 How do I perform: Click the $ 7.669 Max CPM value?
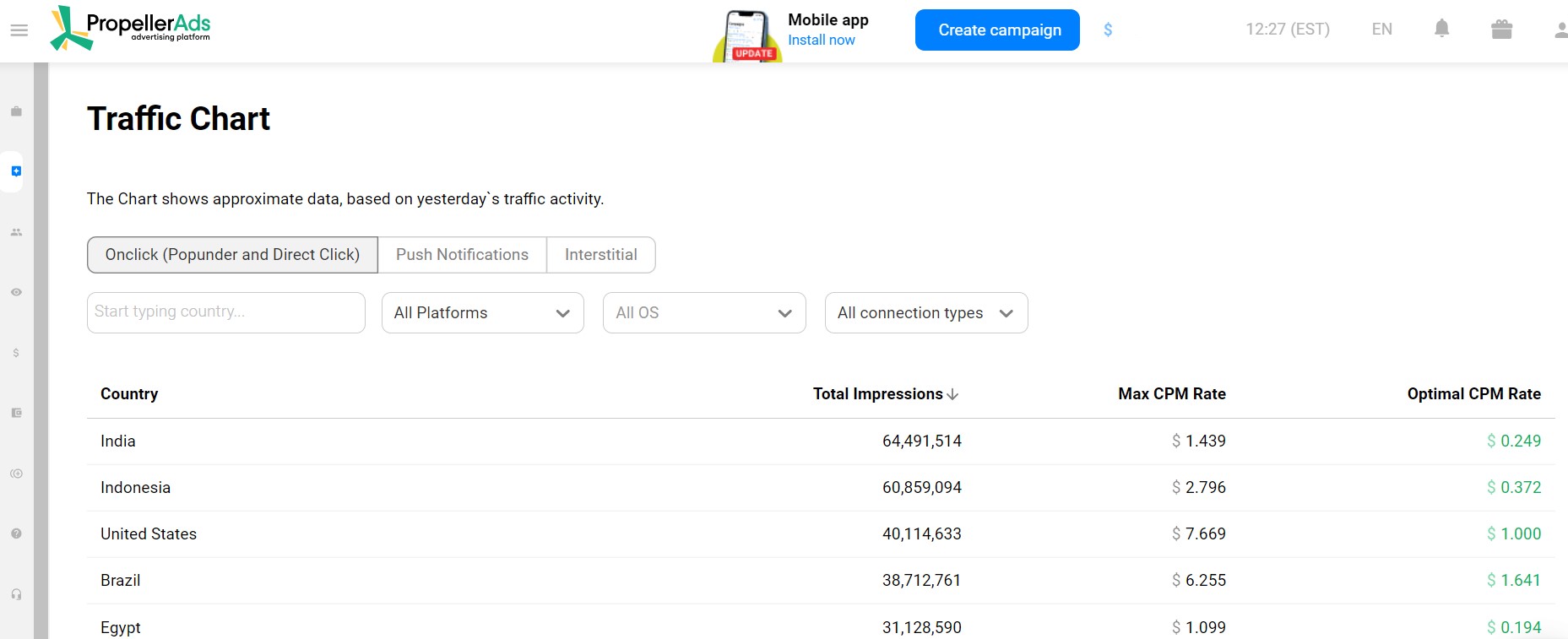click(x=1199, y=534)
